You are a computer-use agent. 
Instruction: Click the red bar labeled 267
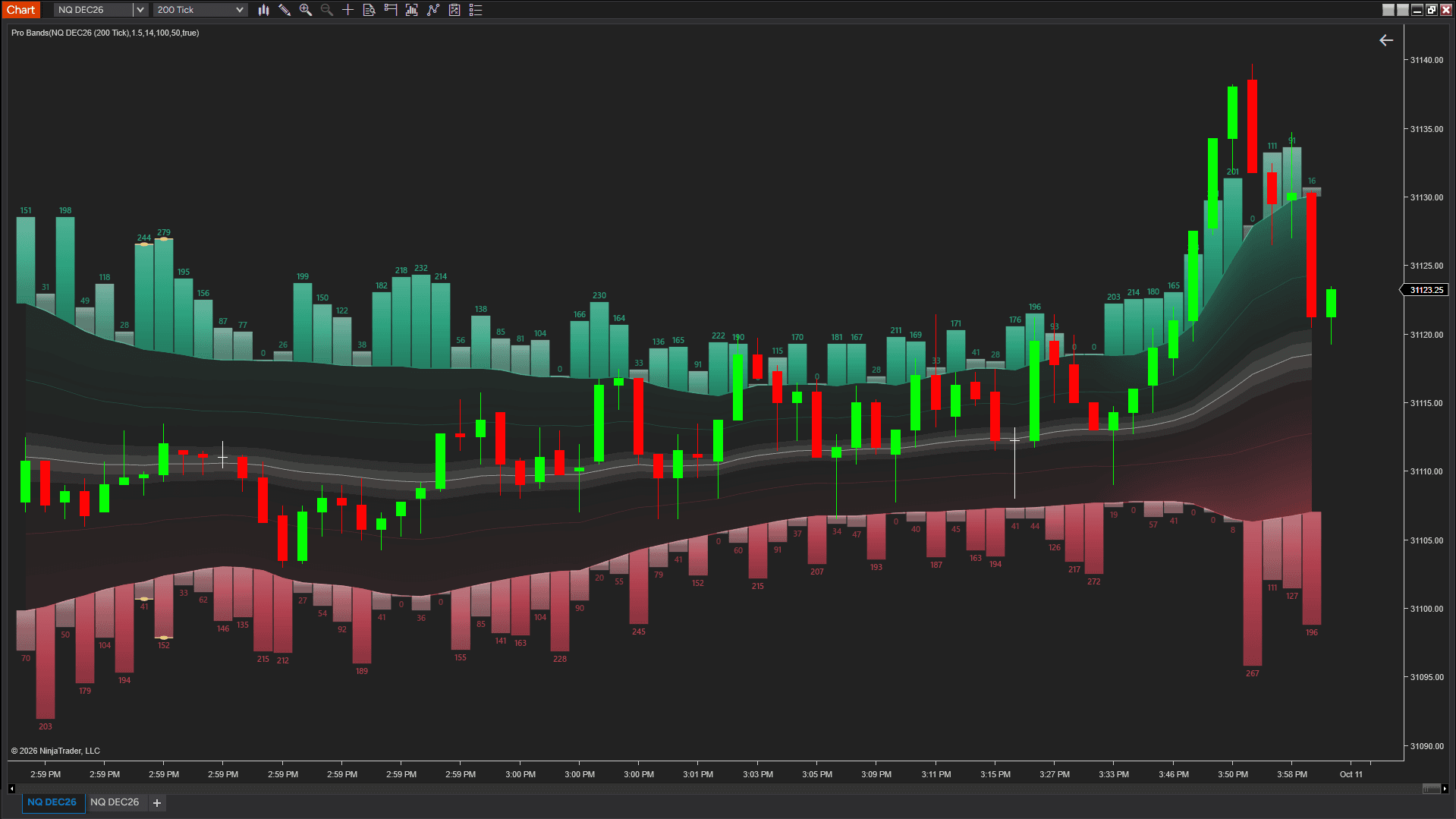pyautogui.click(x=1253, y=594)
